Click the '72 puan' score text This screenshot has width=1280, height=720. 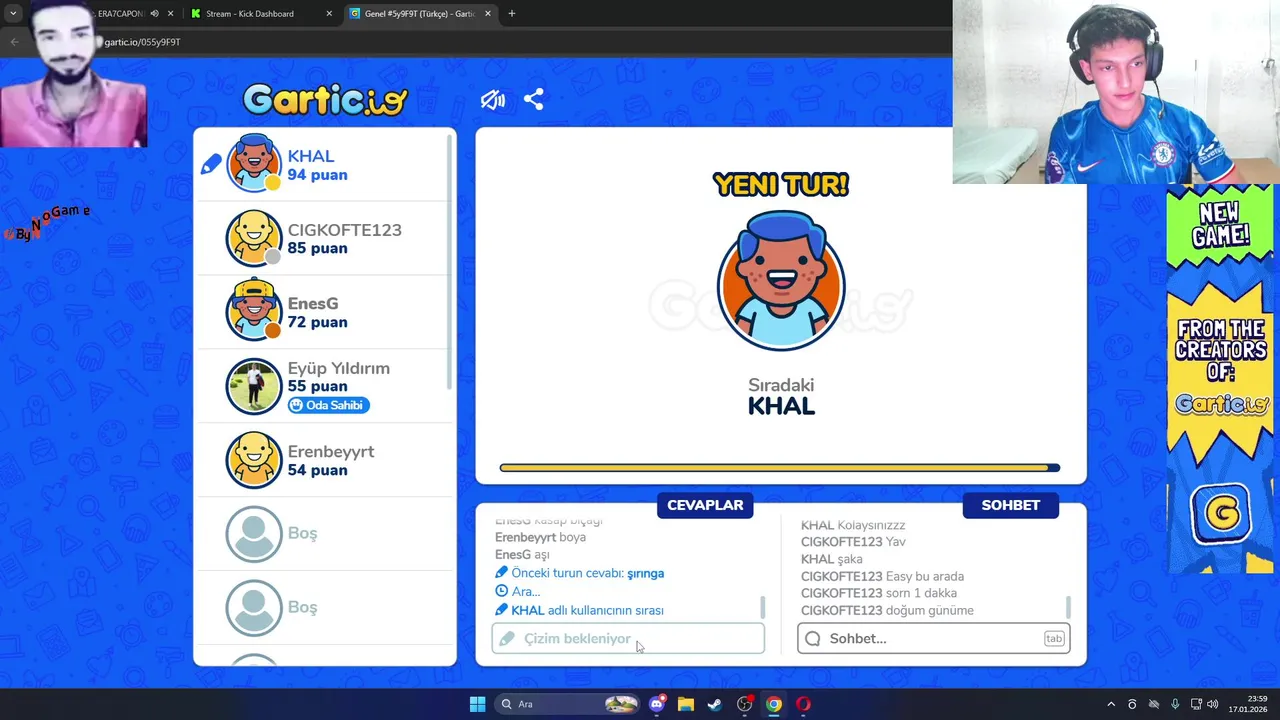(x=318, y=322)
